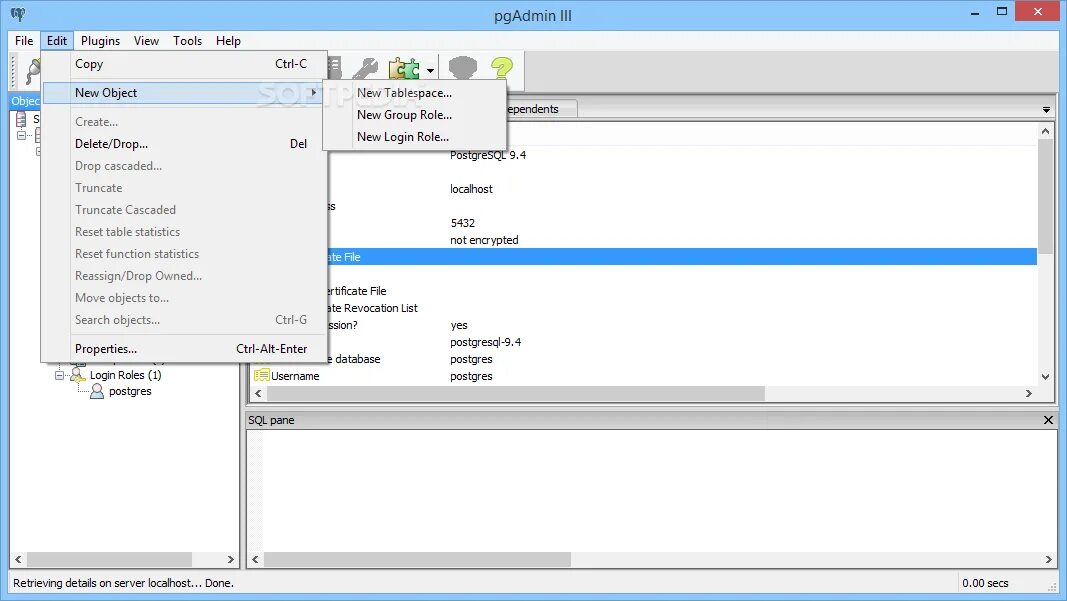Viewport: 1067px width, 601px height.
Task: Choose New Tablespace... from submenu
Action: point(414,93)
